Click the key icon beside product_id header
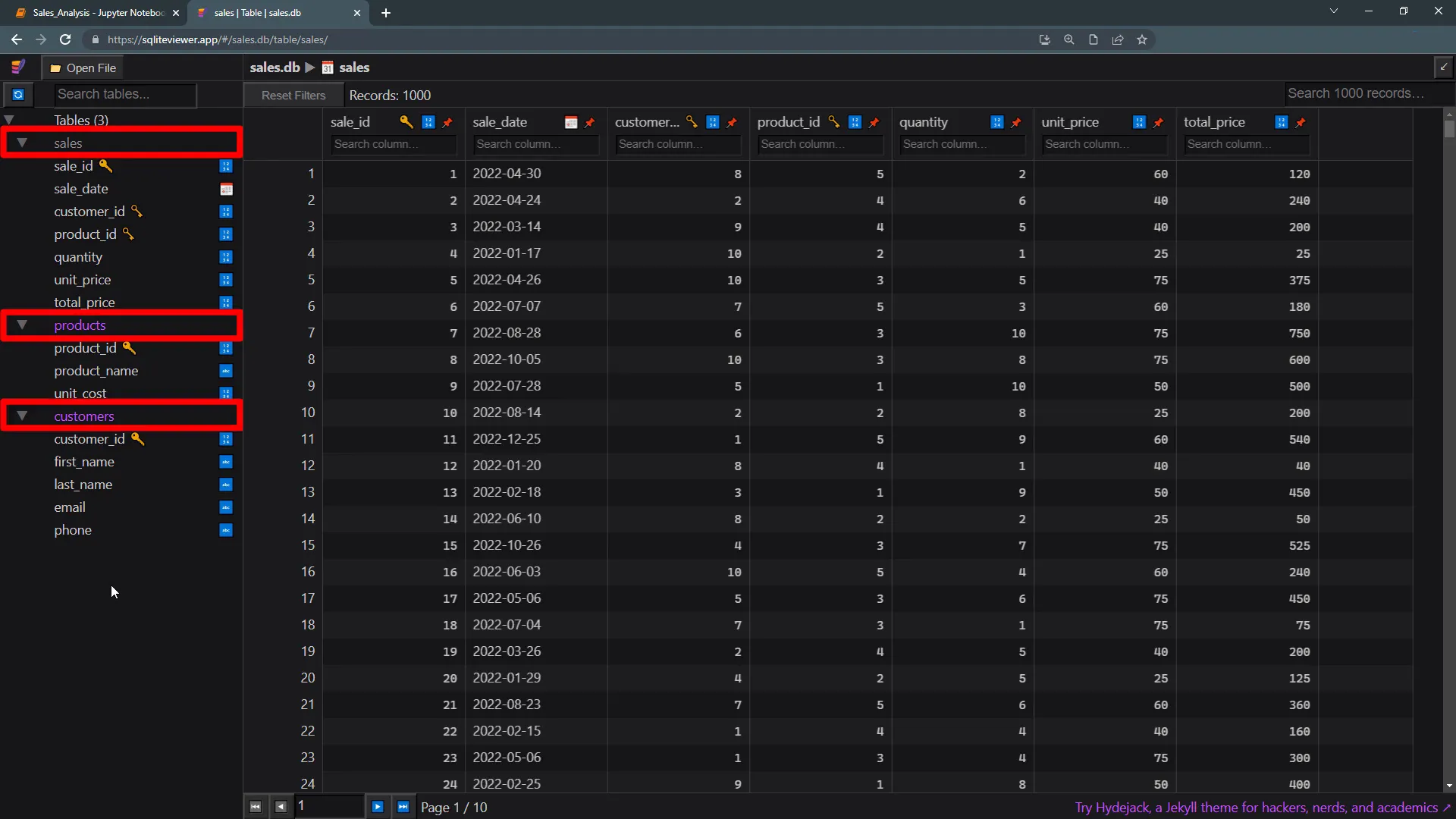The height and width of the screenshot is (819, 1456). [x=834, y=121]
